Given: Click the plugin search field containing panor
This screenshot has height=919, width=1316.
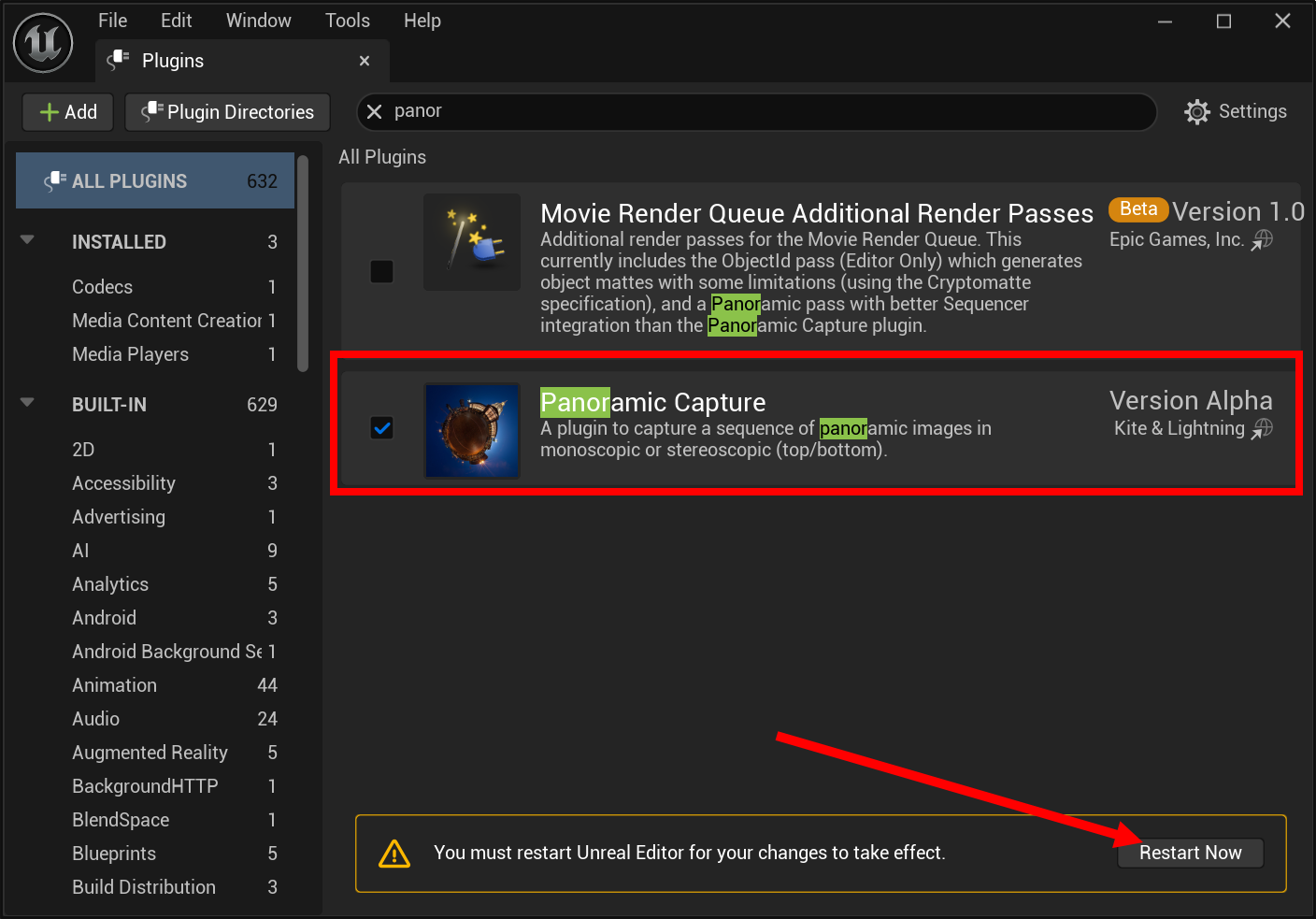Looking at the screenshot, I should point(756,111).
